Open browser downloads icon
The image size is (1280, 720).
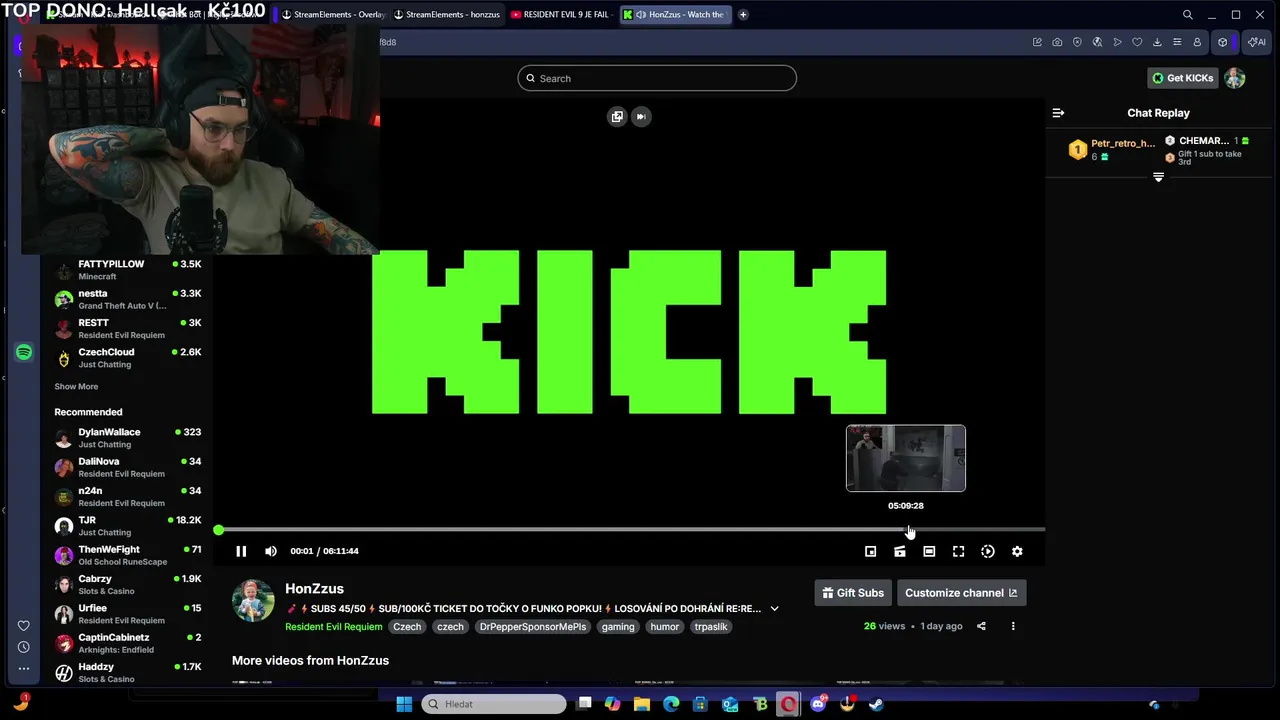click(x=1157, y=42)
